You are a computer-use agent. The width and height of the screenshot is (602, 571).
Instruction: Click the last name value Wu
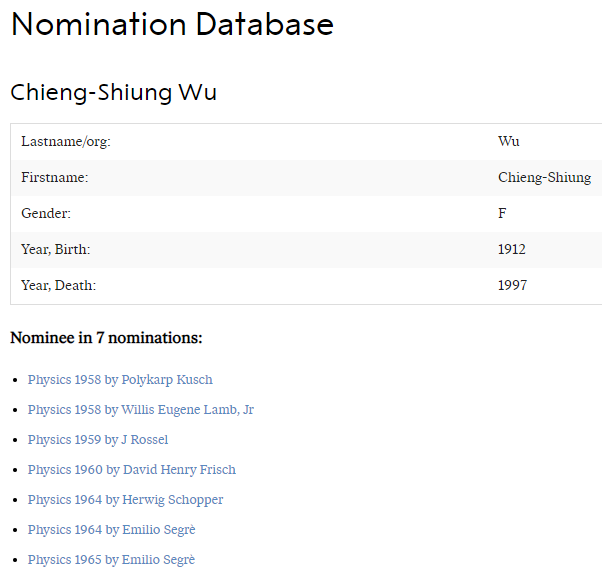[509, 142]
